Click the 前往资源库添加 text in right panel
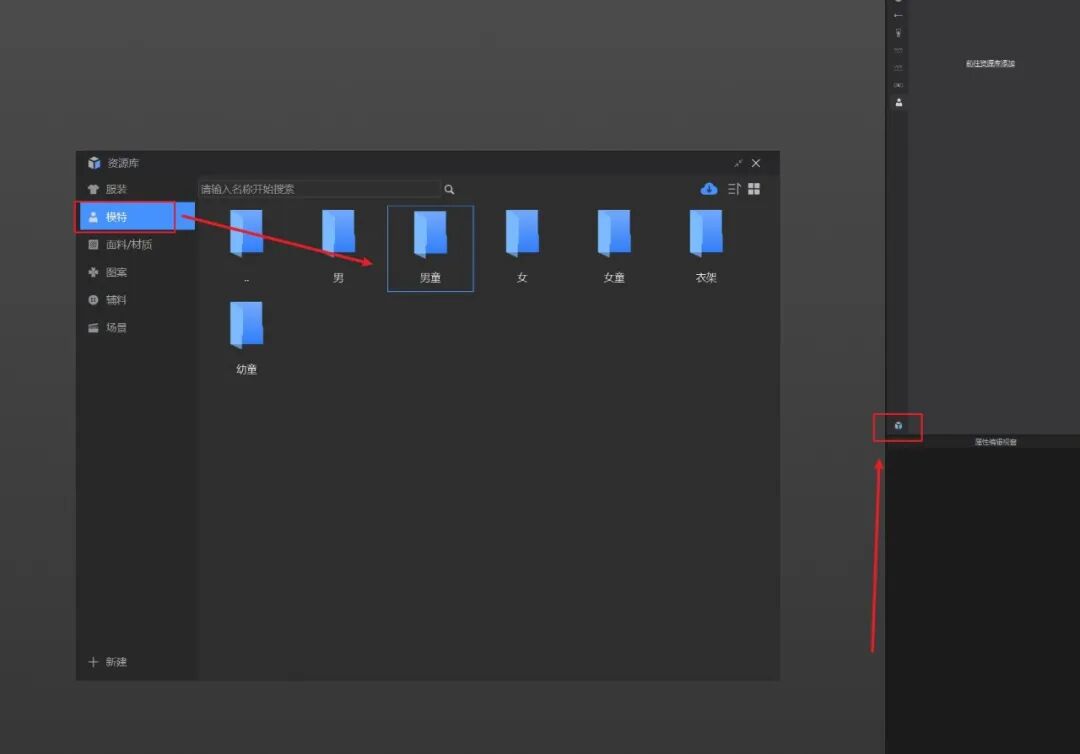 pyautogui.click(x=990, y=63)
